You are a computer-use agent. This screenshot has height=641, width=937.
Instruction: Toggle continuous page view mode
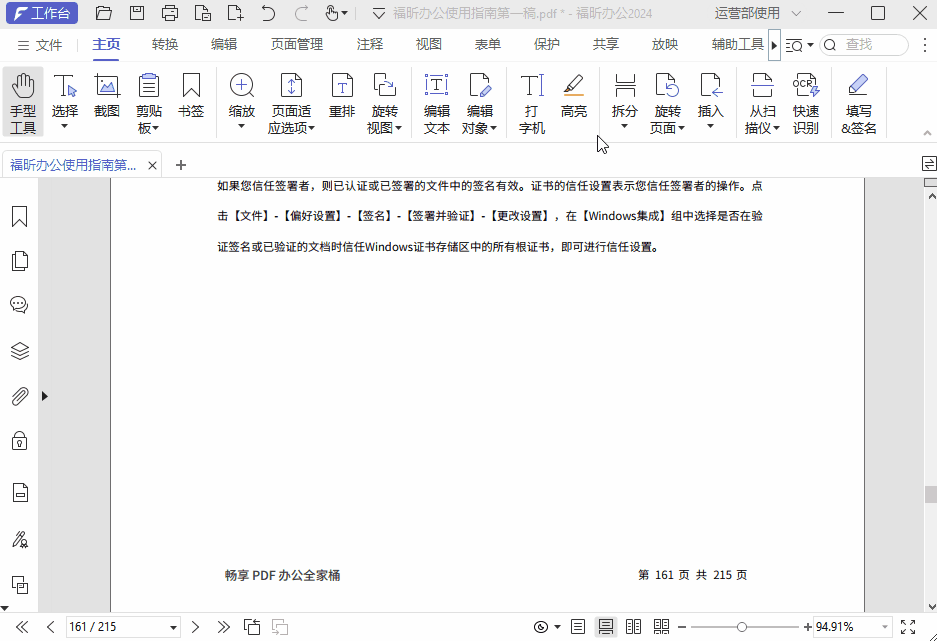(x=605, y=627)
